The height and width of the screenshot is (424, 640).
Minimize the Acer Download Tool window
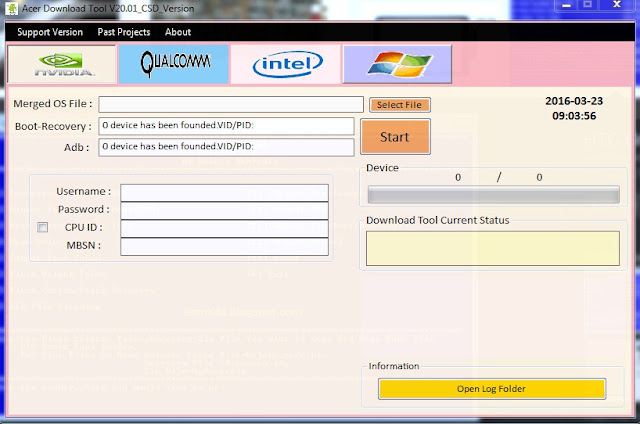click(x=566, y=5)
